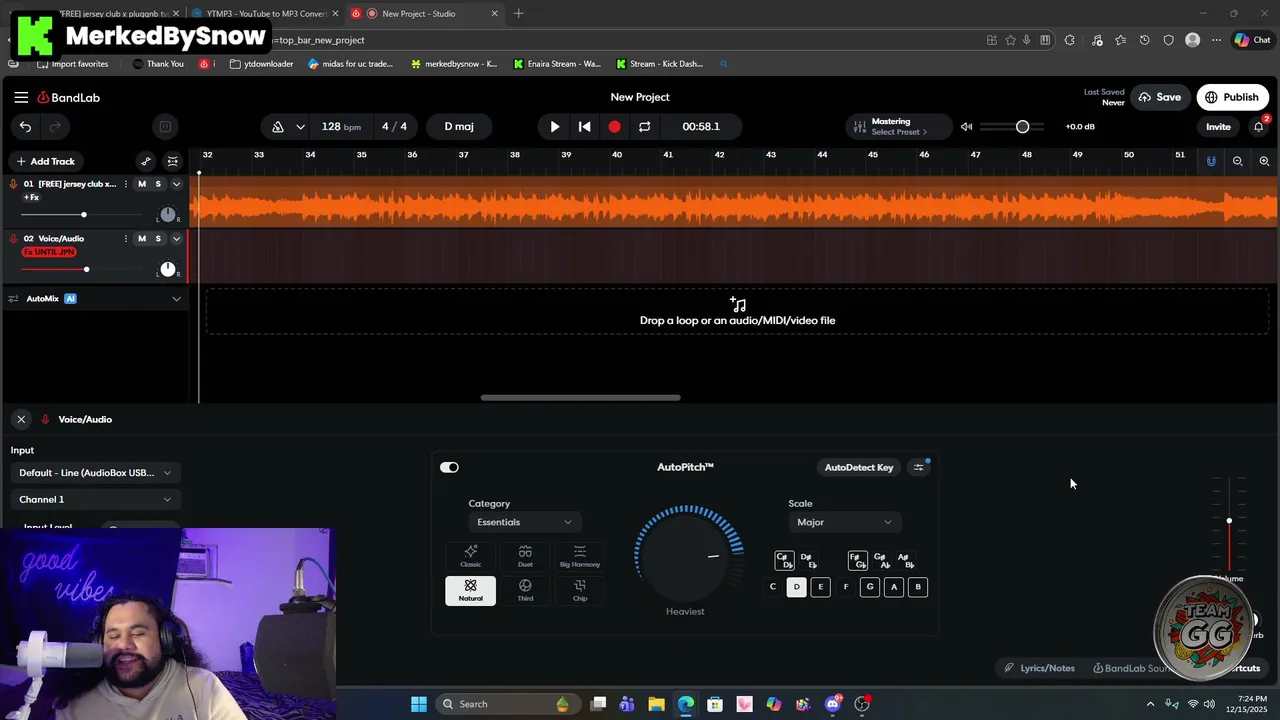Select the Duet AutoPitch effect
This screenshot has height=720, width=1280.
(525, 556)
